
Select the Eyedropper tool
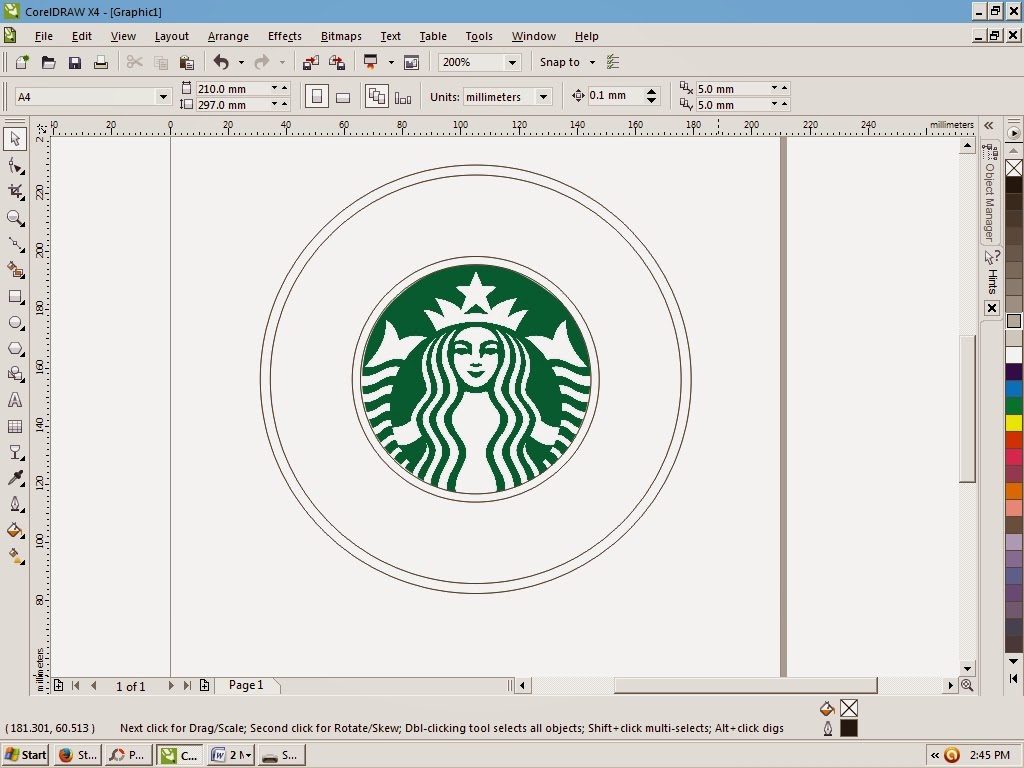tap(15, 476)
